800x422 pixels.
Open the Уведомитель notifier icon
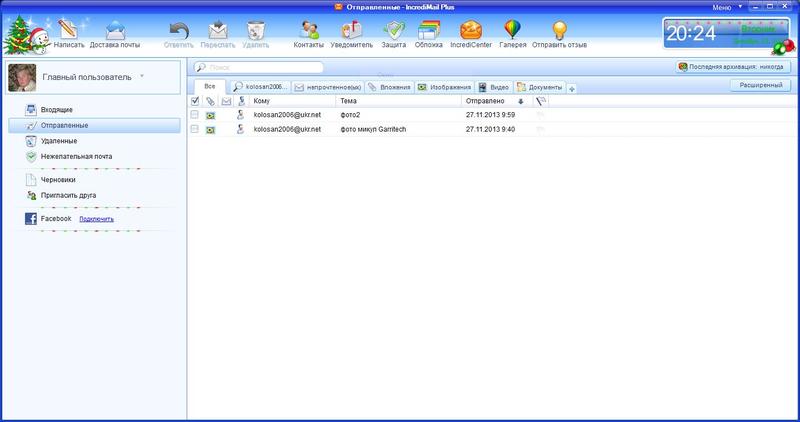pos(350,30)
